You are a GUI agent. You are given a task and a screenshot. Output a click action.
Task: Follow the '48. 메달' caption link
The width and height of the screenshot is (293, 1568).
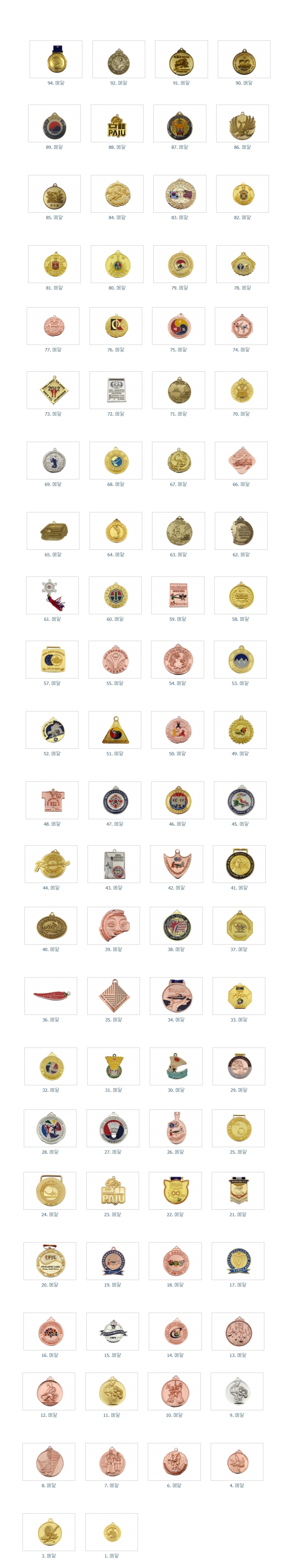[x=52, y=824]
